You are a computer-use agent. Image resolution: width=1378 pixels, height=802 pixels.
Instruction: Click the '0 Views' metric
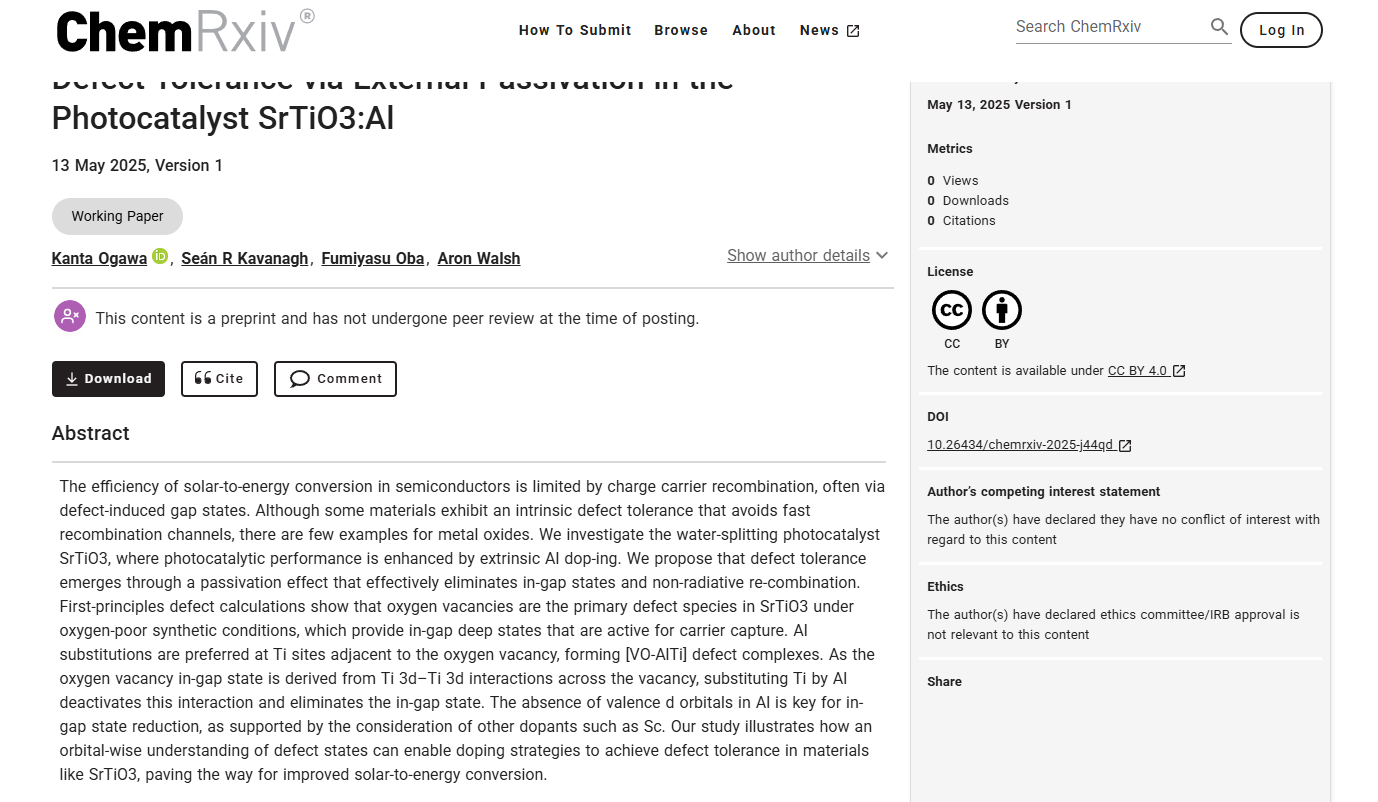953,181
